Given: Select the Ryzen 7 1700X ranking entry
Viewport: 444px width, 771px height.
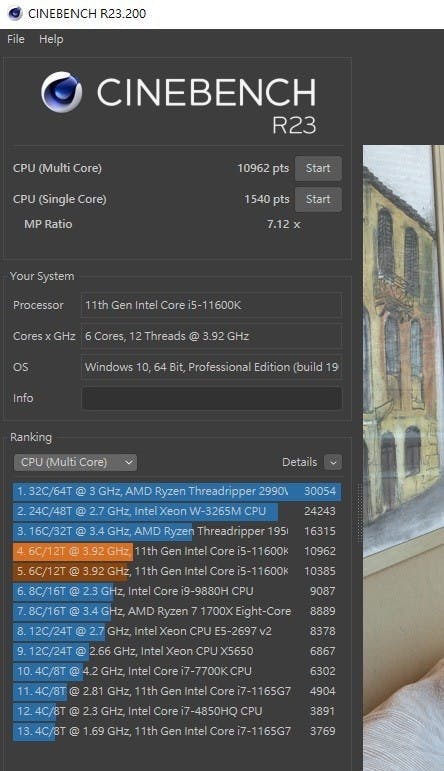Looking at the screenshot, I should (x=177, y=611).
